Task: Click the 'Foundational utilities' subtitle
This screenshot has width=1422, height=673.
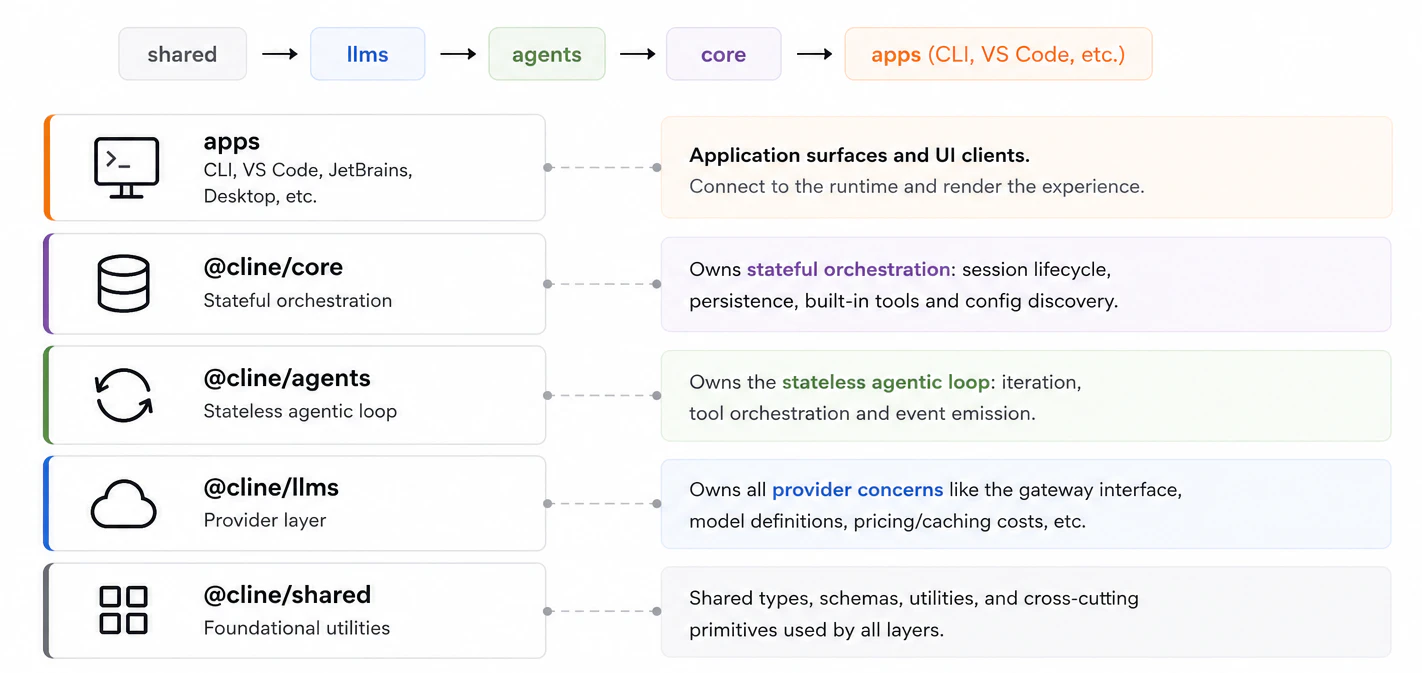Action: pos(297,628)
